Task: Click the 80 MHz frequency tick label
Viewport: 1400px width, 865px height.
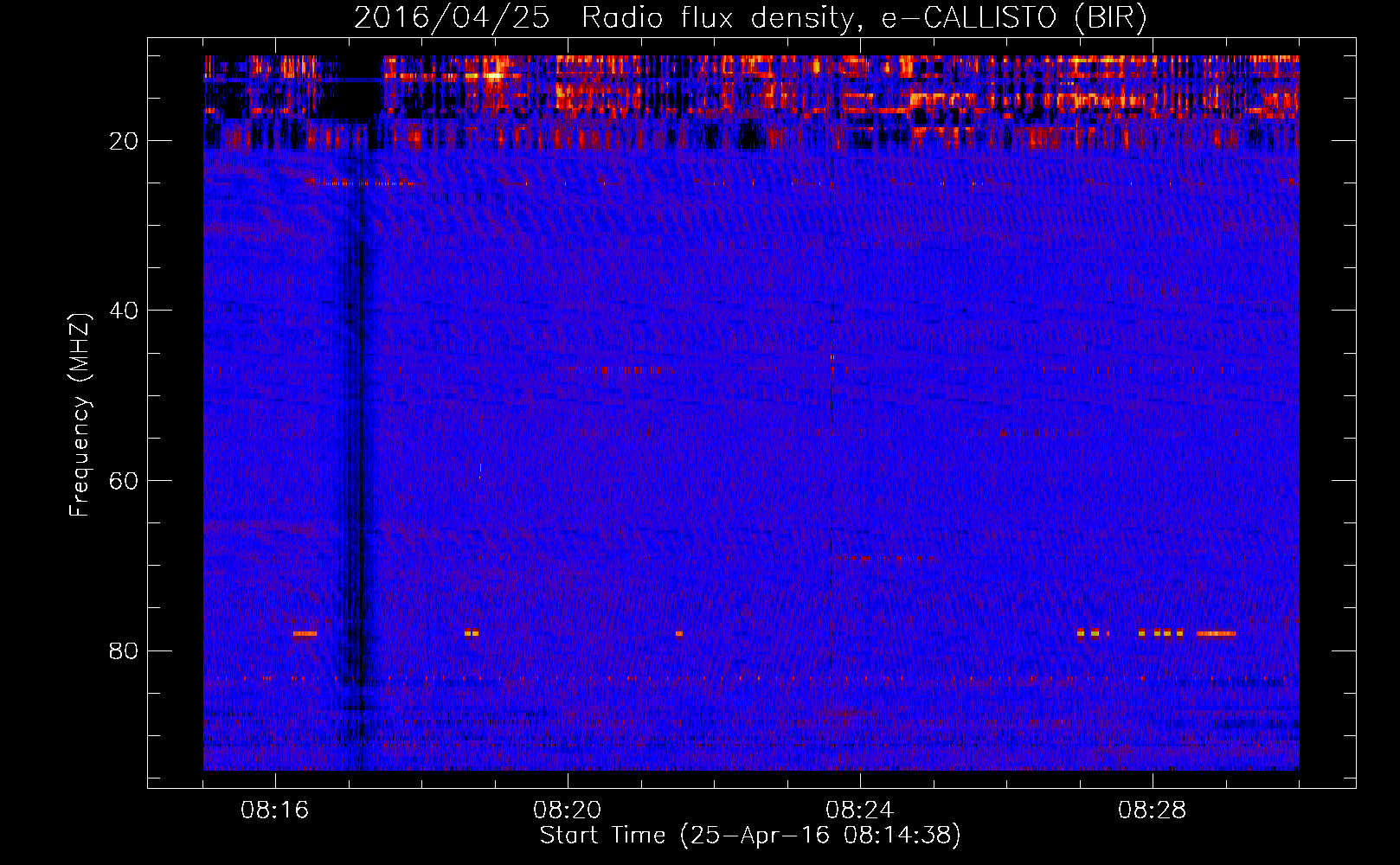Action: tap(124, 650)
